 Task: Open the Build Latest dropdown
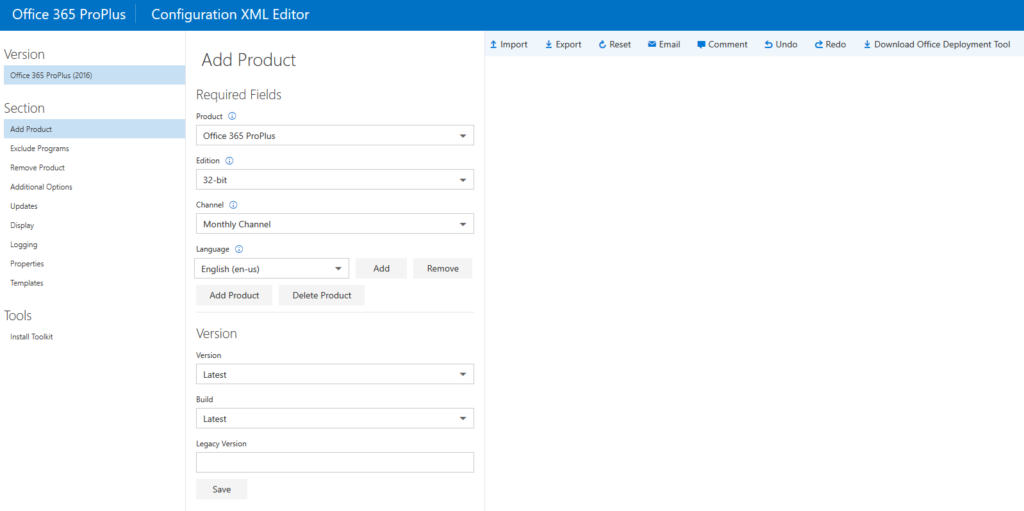coord(335,418)
